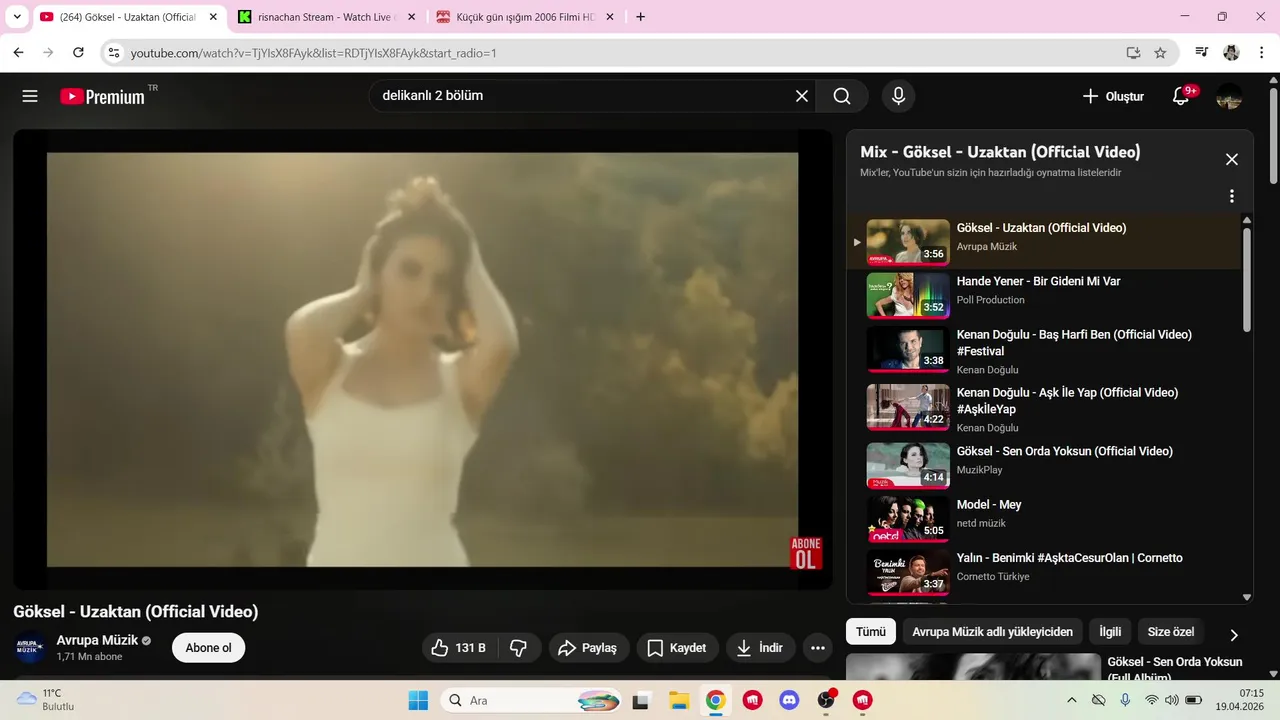
Task: Start voice search with the microphone icon
Action: point(898,96)
